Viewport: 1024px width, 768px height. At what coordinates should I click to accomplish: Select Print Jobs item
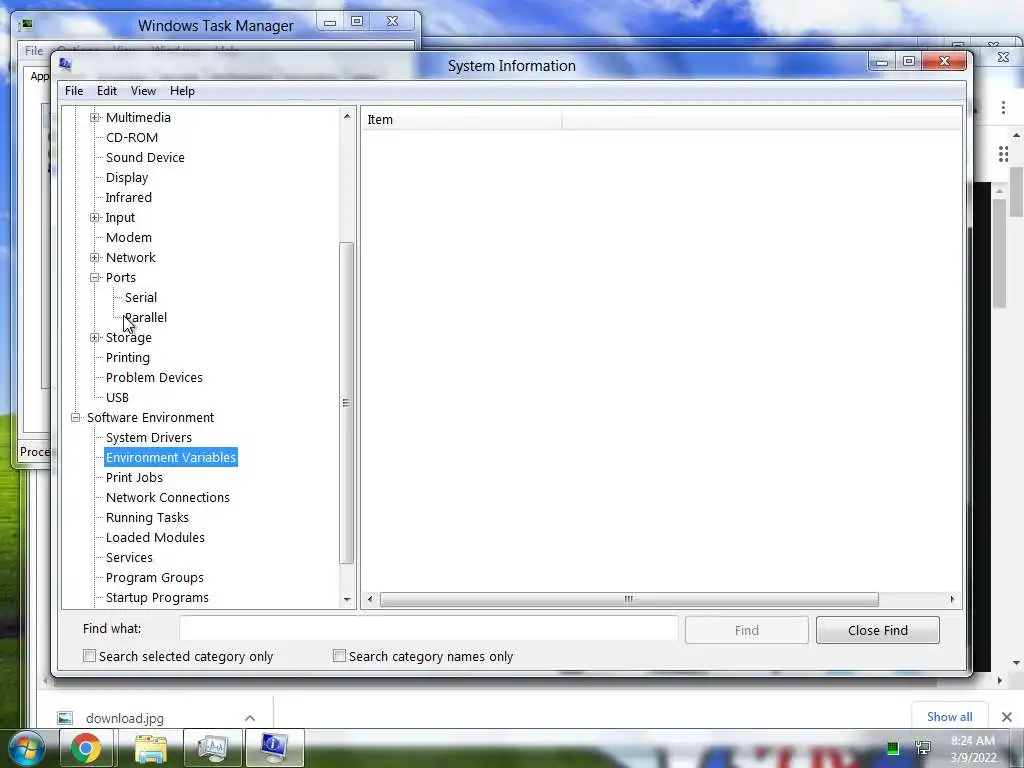[x=134, y=477]
